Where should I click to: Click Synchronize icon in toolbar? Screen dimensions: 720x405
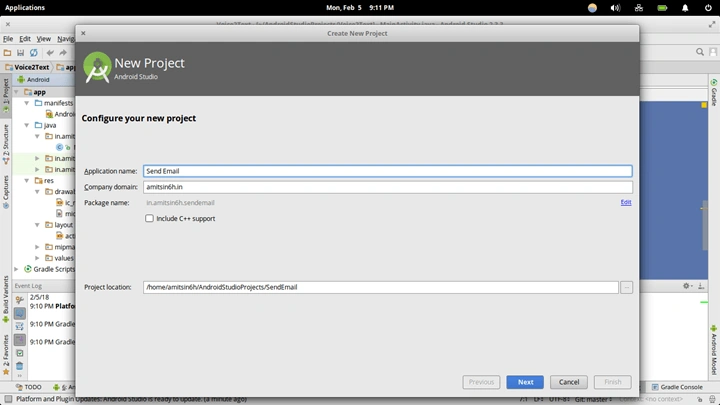coord(34,53)
